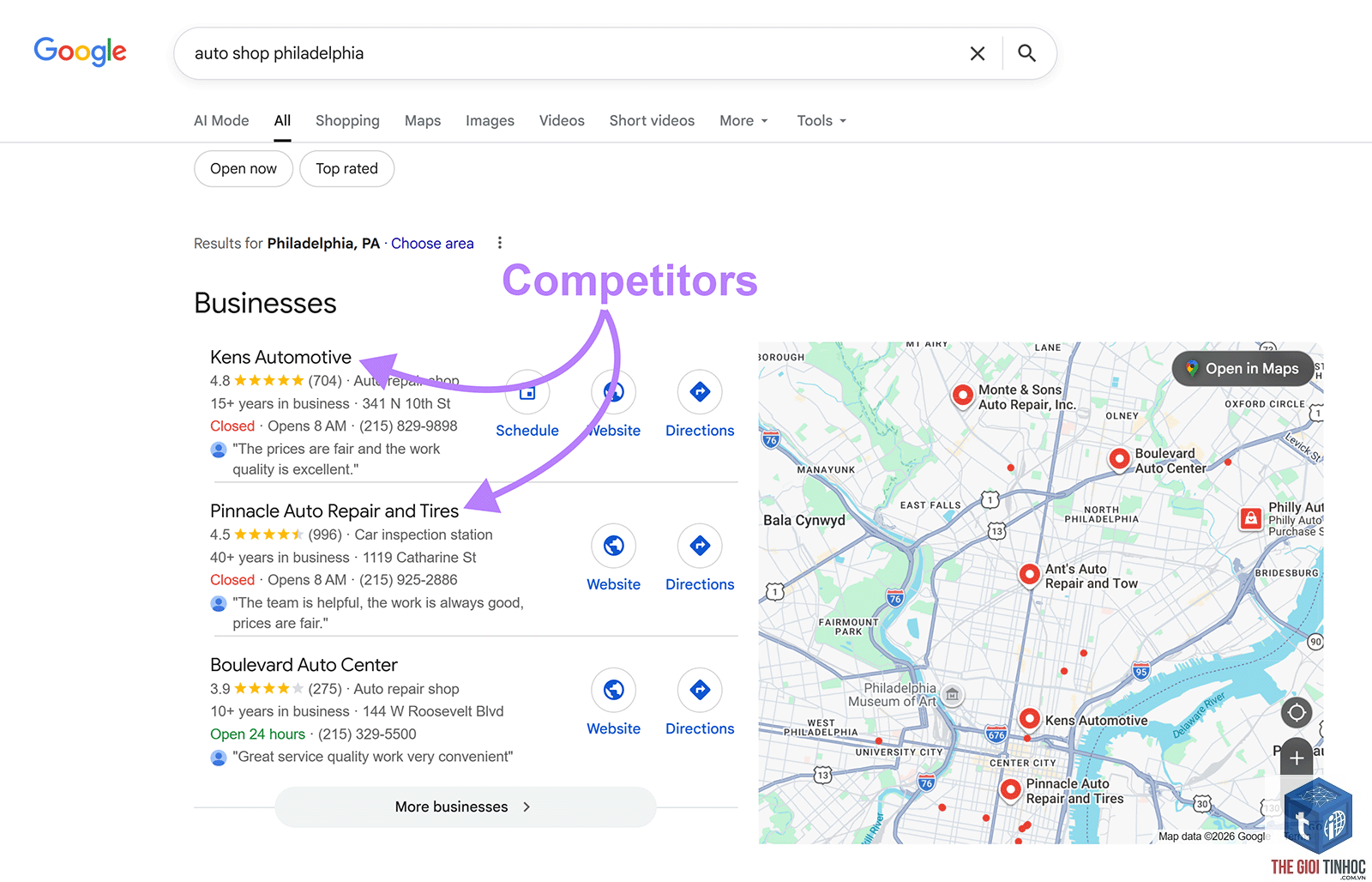Click the Kens Automotive map pin

click(1030, 719)
